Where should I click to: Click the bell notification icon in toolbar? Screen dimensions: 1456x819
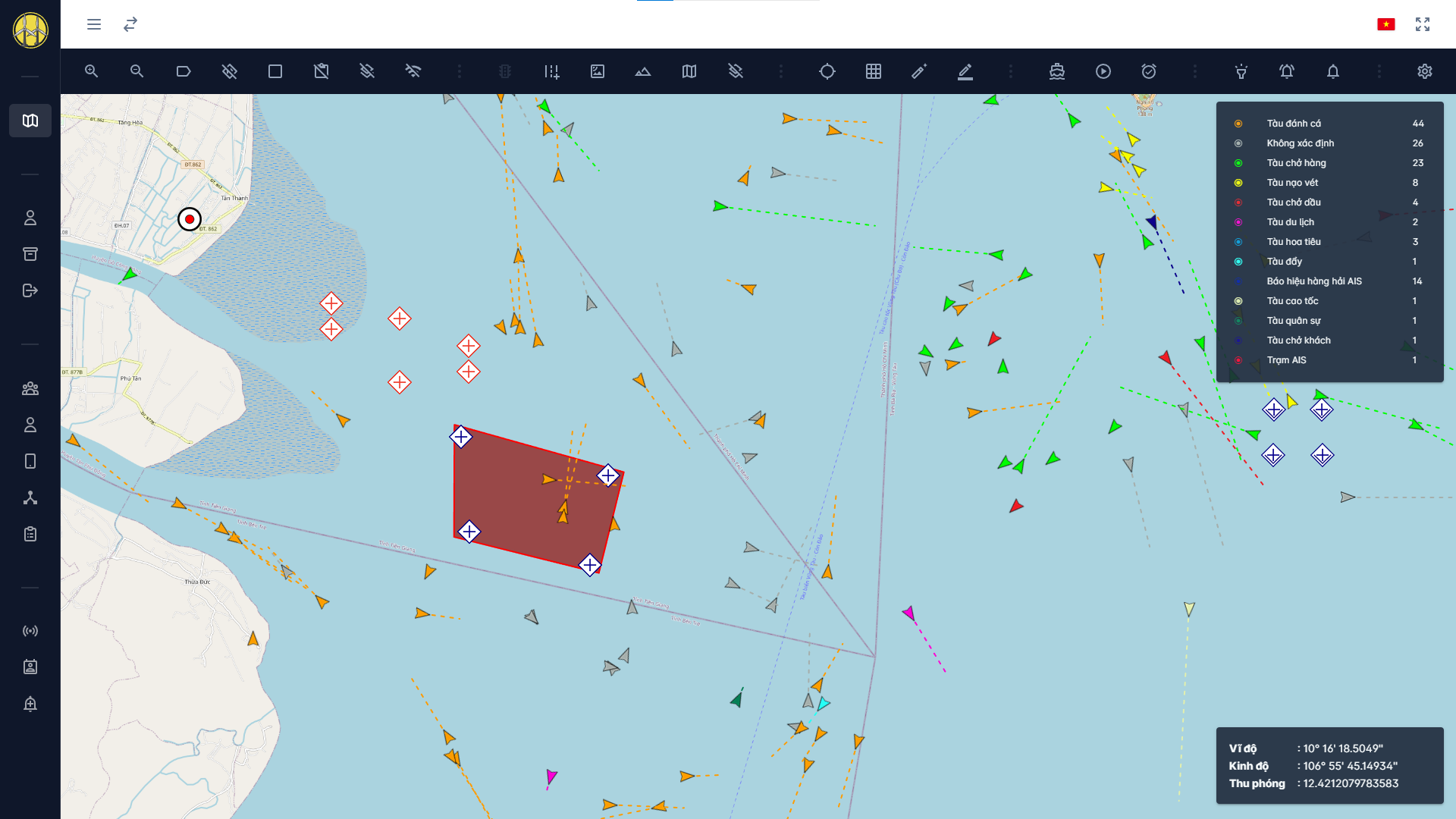1333,71
